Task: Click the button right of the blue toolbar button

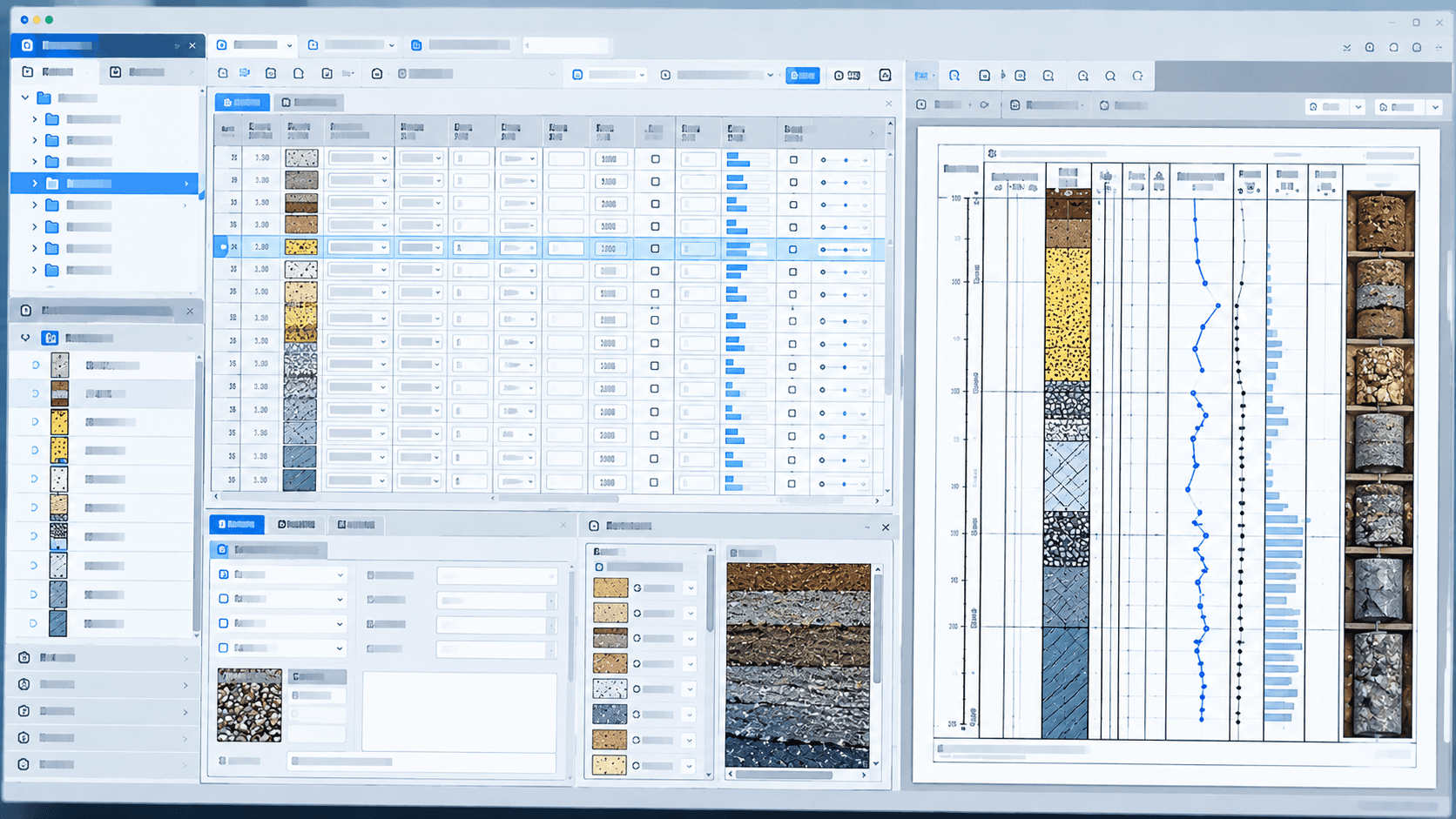Action: [847, 76]
